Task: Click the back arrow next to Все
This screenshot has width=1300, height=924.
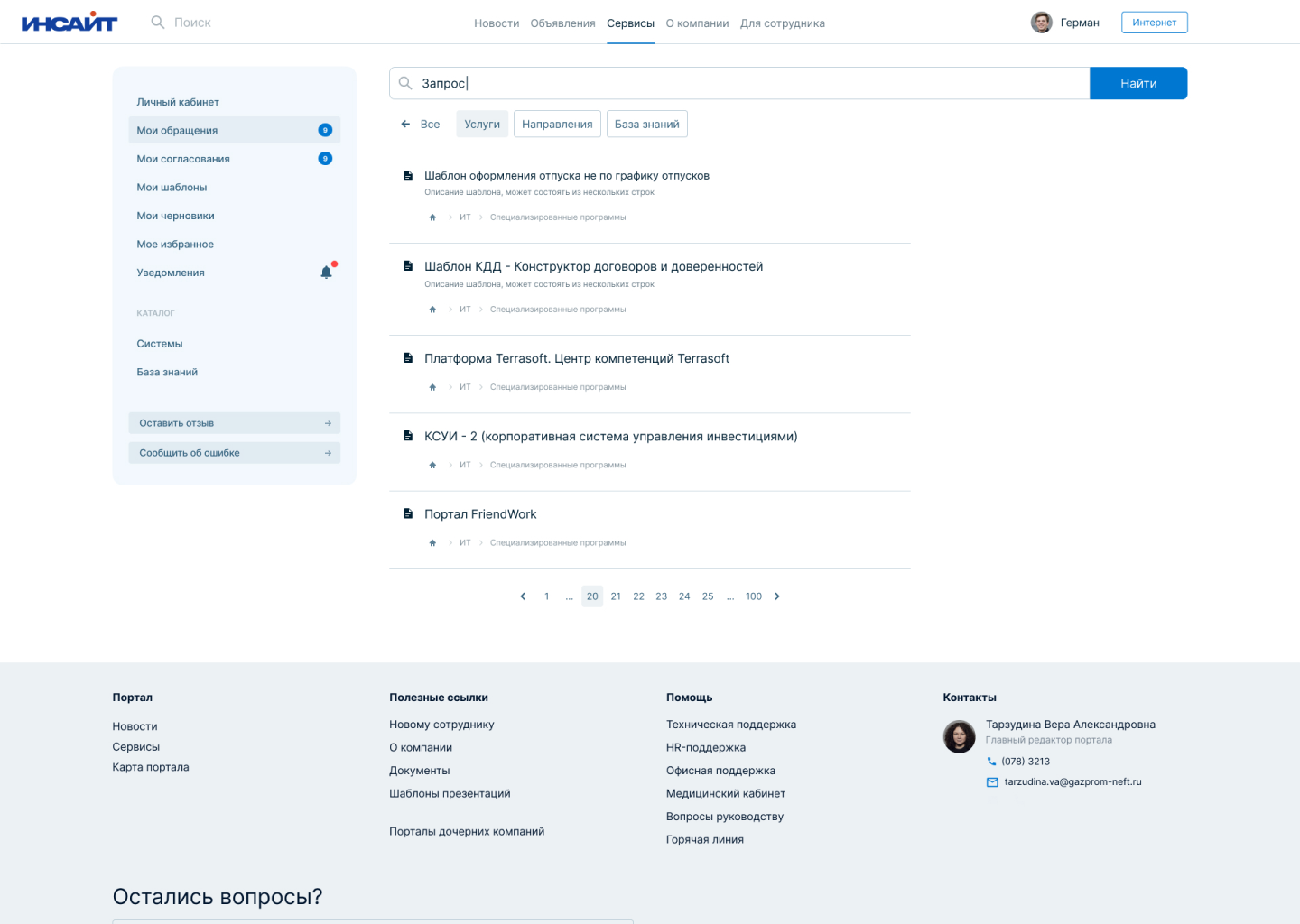Action: 405,125
